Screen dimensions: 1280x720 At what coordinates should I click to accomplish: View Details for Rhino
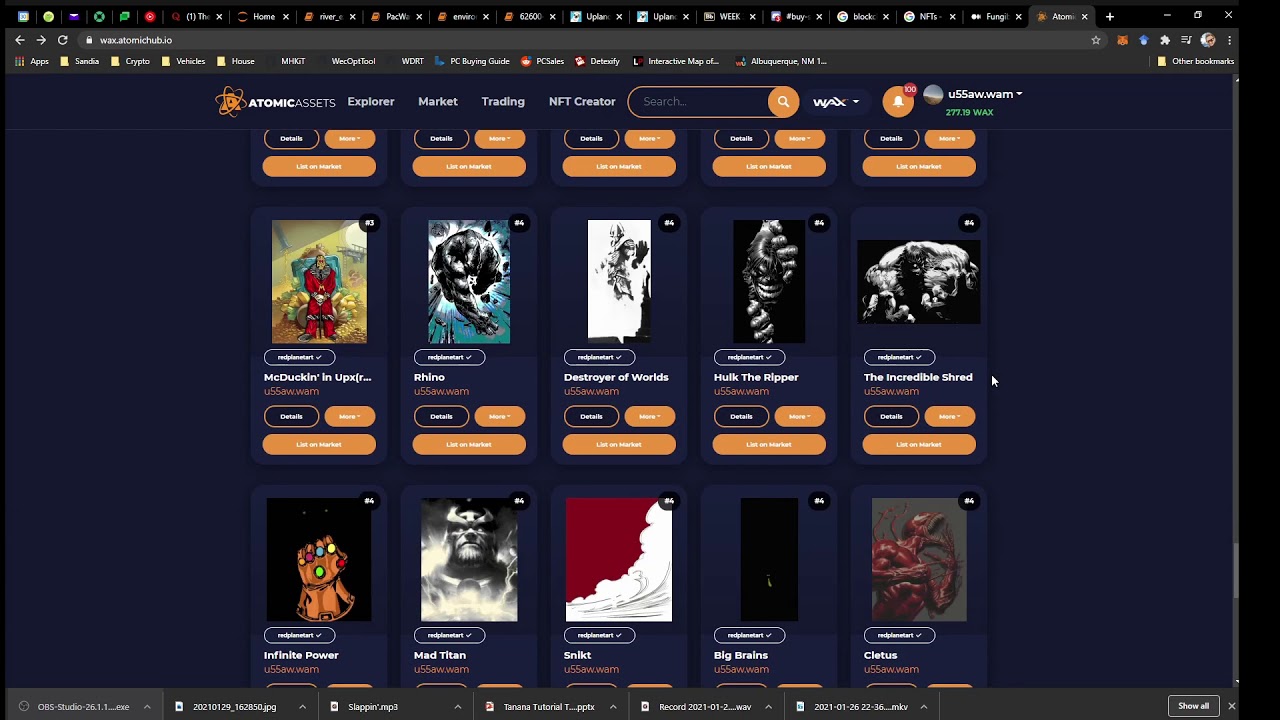click(441, 416)
